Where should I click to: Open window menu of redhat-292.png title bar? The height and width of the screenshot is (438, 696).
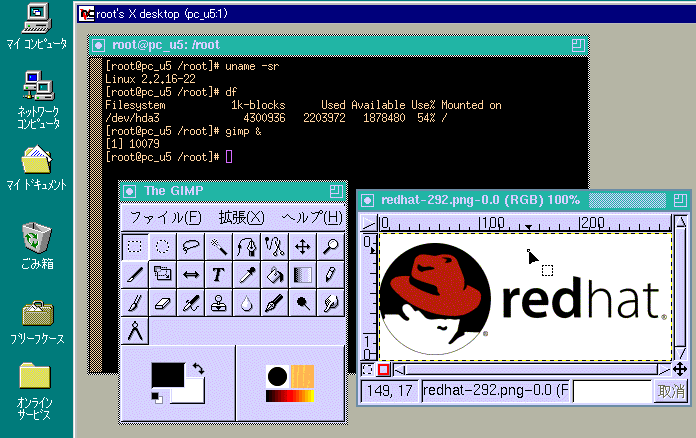coord(367,201)
